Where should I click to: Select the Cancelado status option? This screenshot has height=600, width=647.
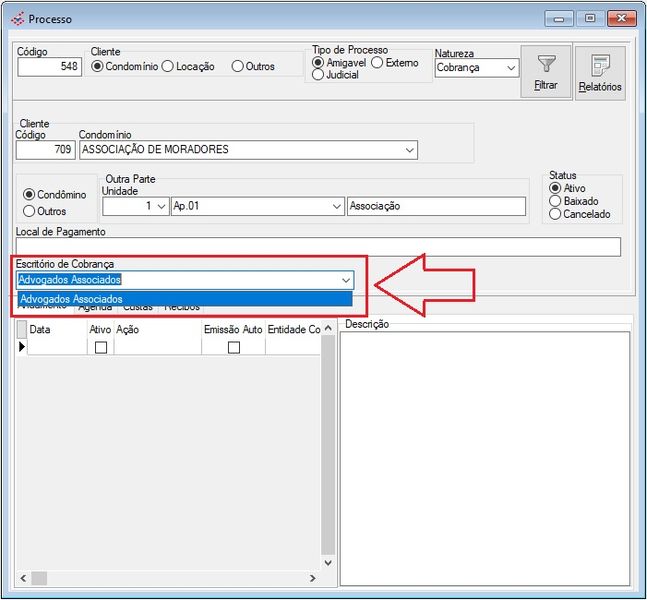556,214
